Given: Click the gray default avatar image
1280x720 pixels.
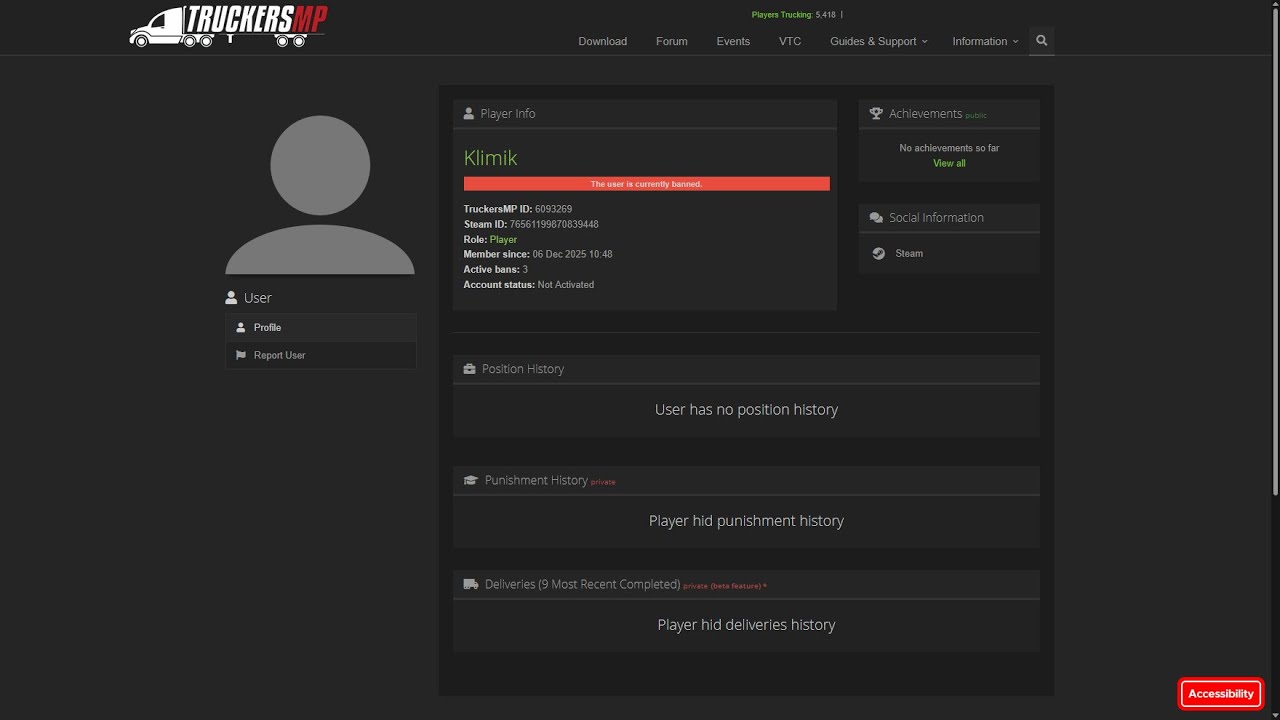Looking at the screenshot, I should tap(320, 194).
